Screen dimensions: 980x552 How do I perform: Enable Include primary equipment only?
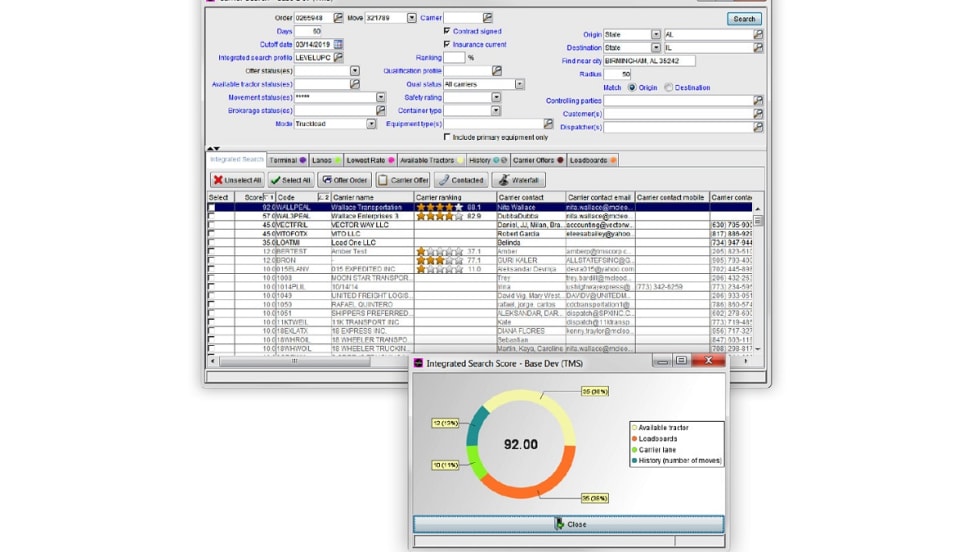click(447, 137)
